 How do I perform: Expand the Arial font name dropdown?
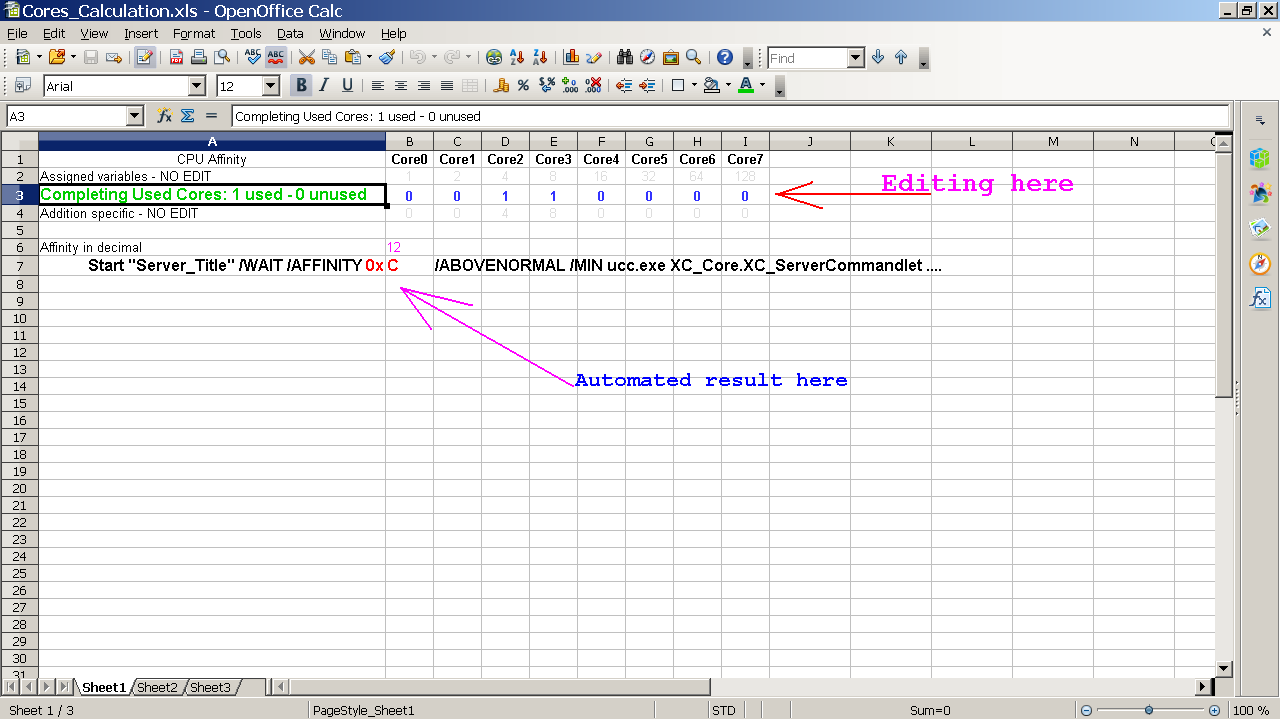click(196, 87)
